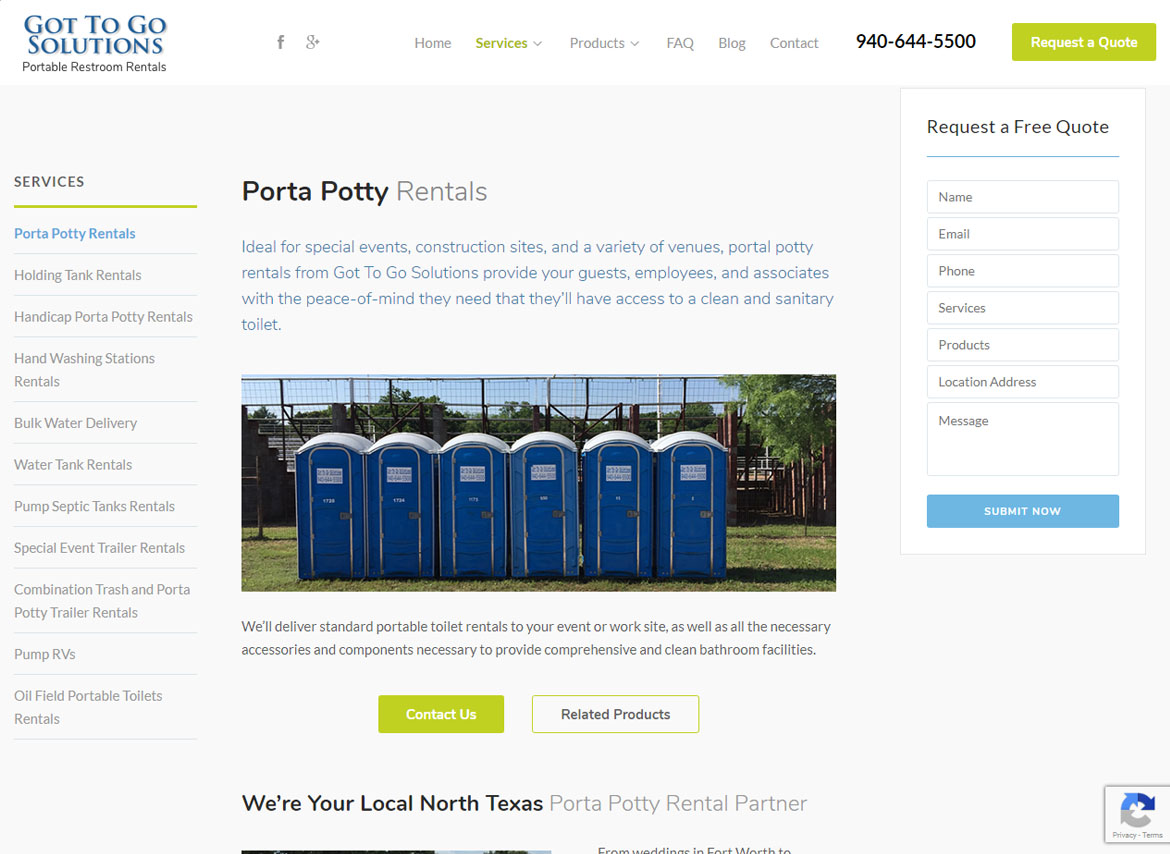Focus the Location Address input field
1170x854 pixels.
pyautogui.click(x=1022, y=382)
